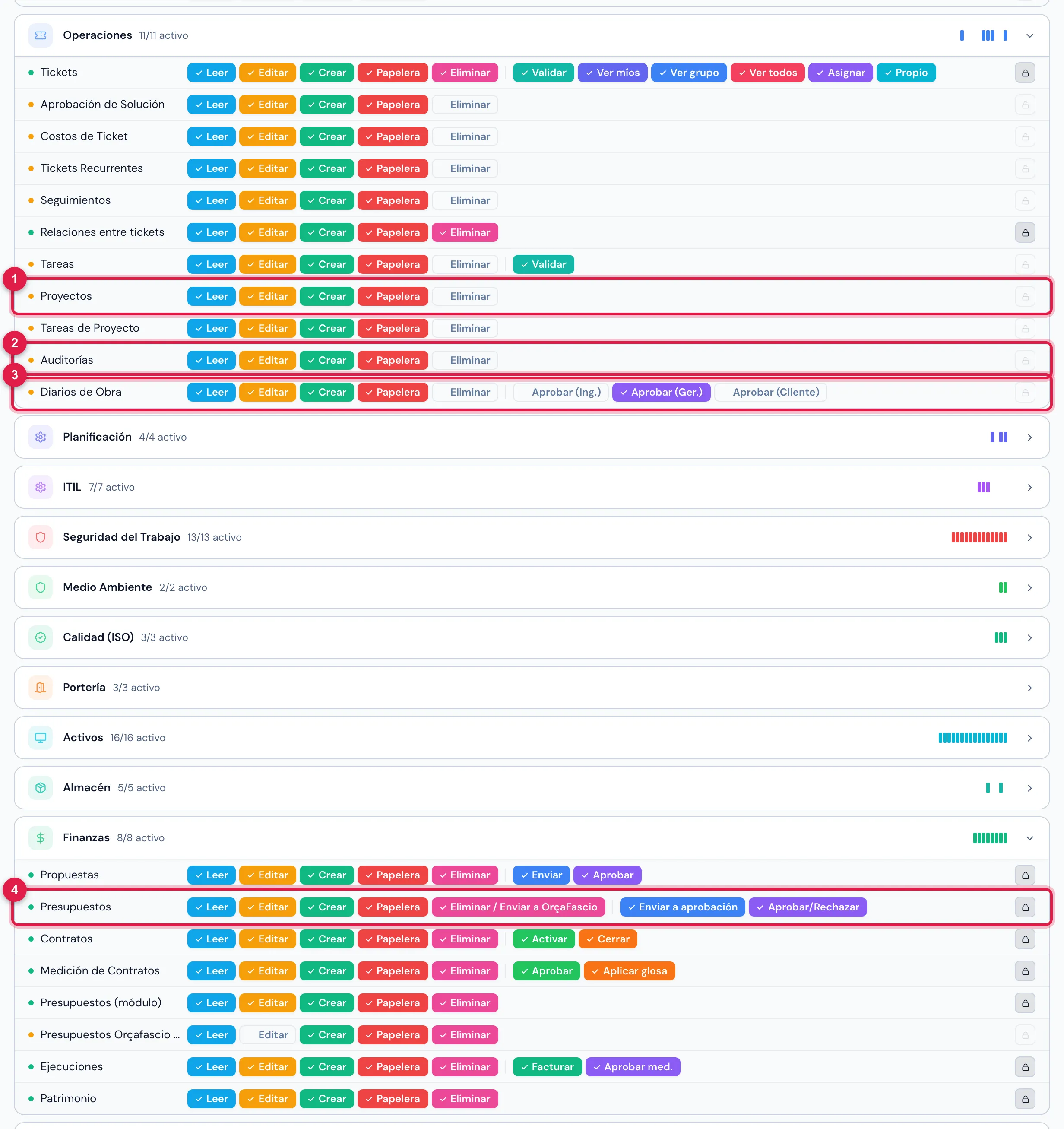Click the lock icon on Patrimonio row
Viewport: 1064px width, 1129px height.
pyautogui.click(x=1025, y=1099)
